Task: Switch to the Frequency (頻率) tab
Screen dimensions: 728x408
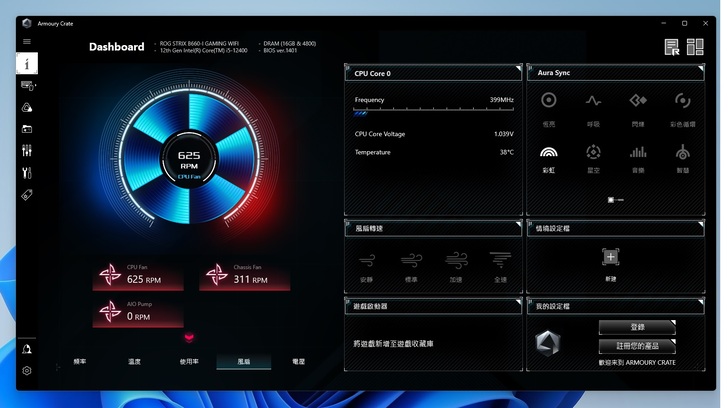Action: pyautogui.click(x=80, y=362)
